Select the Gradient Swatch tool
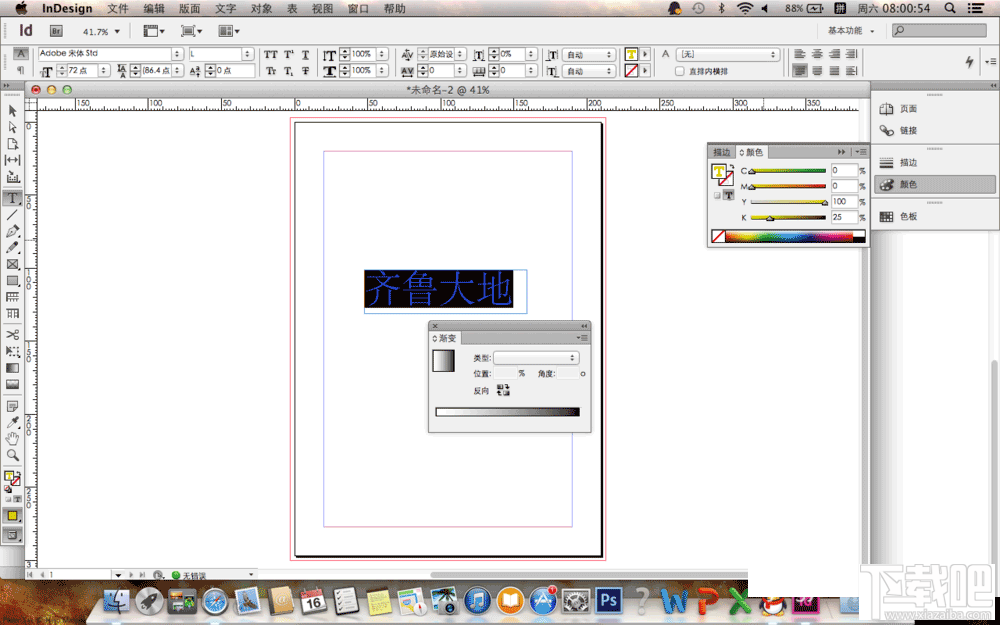 point(12,368)
